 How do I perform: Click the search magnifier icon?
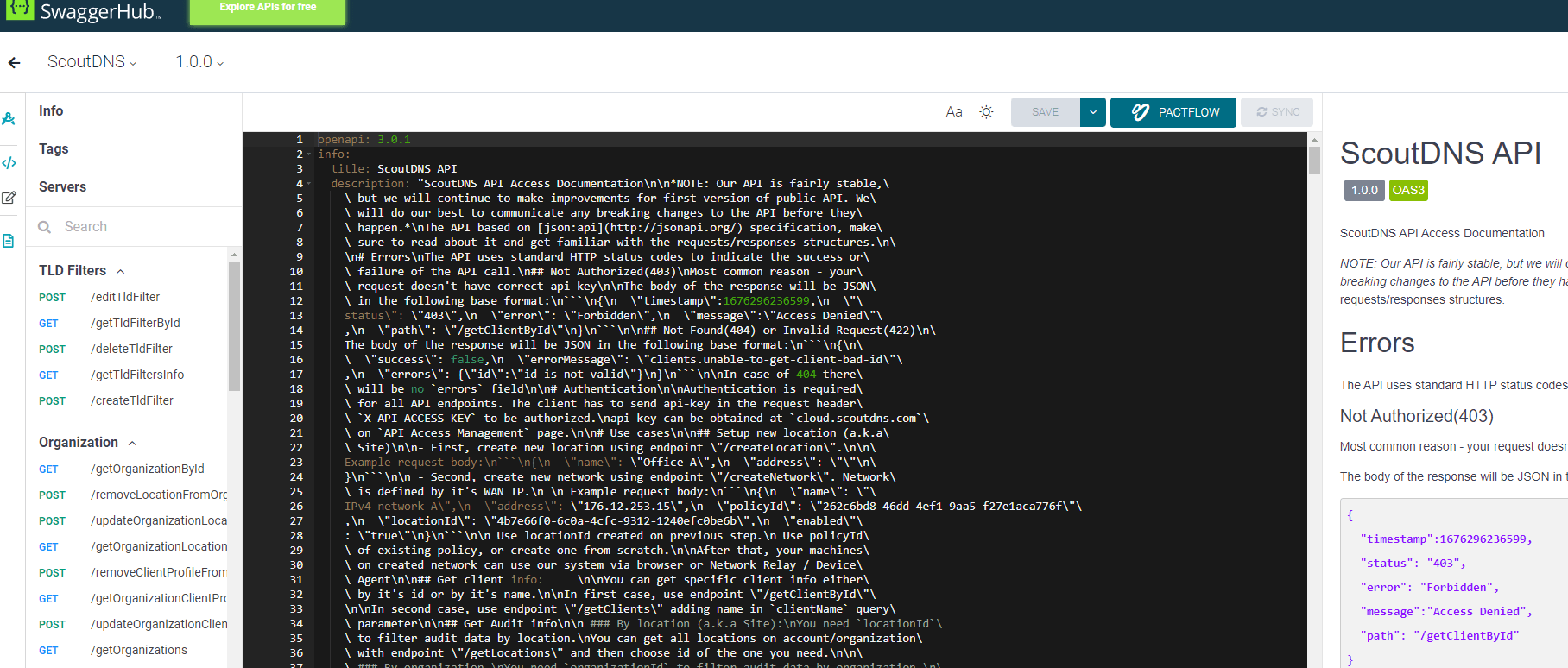45,227
